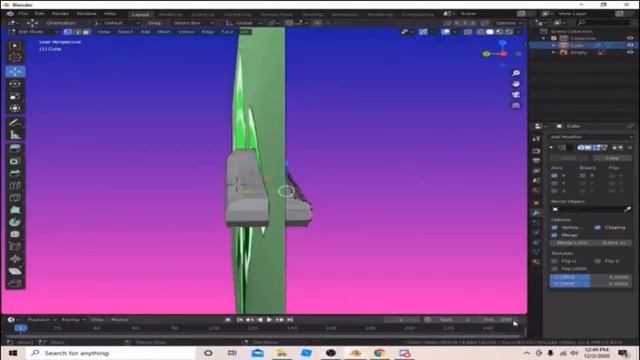Select the Edge Slide tool
Image resolution: width=640 pixels, height=360 pixels.
tap(15, 247)
